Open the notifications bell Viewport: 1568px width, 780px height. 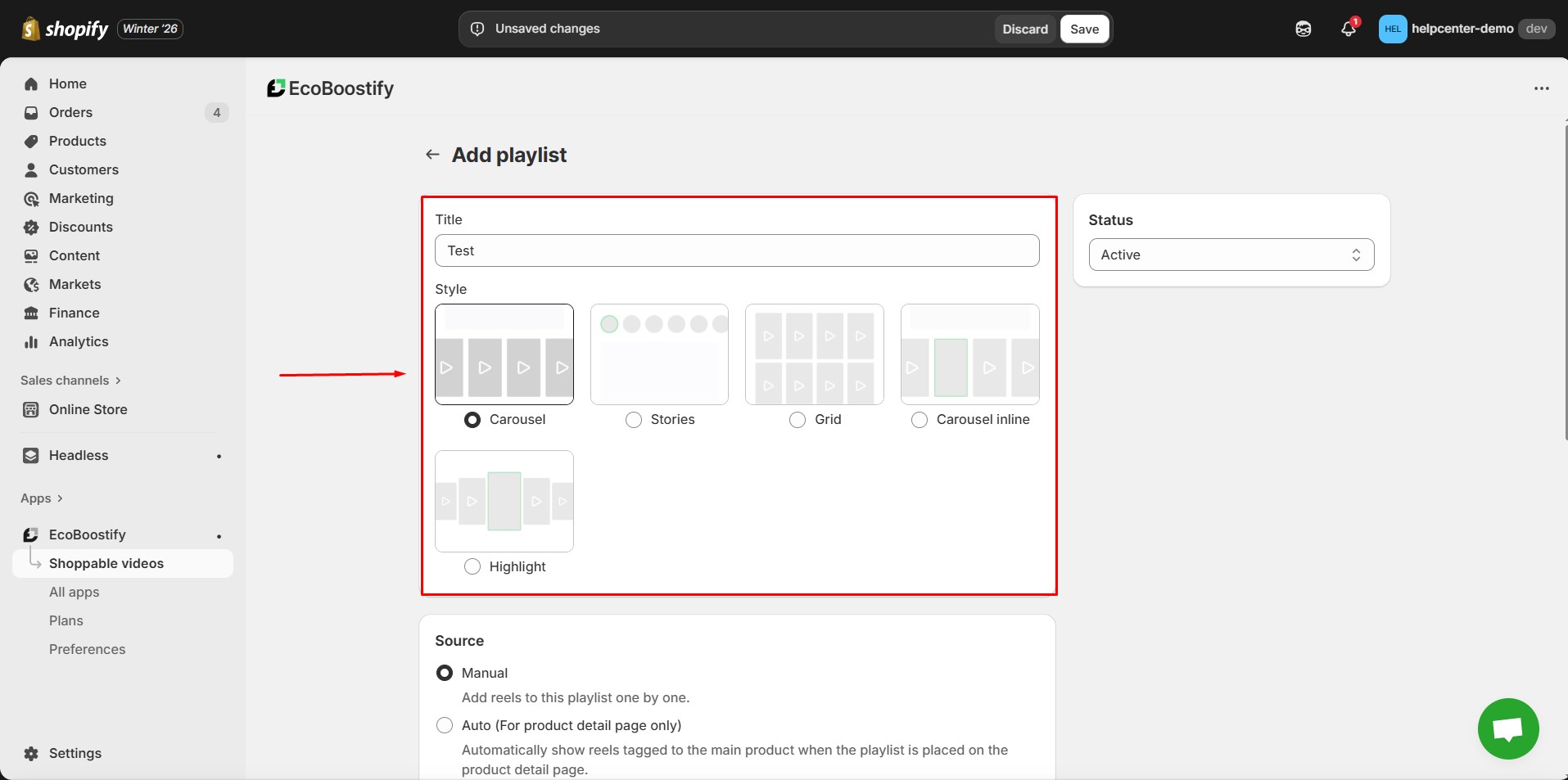click(x=1348, y=29)
